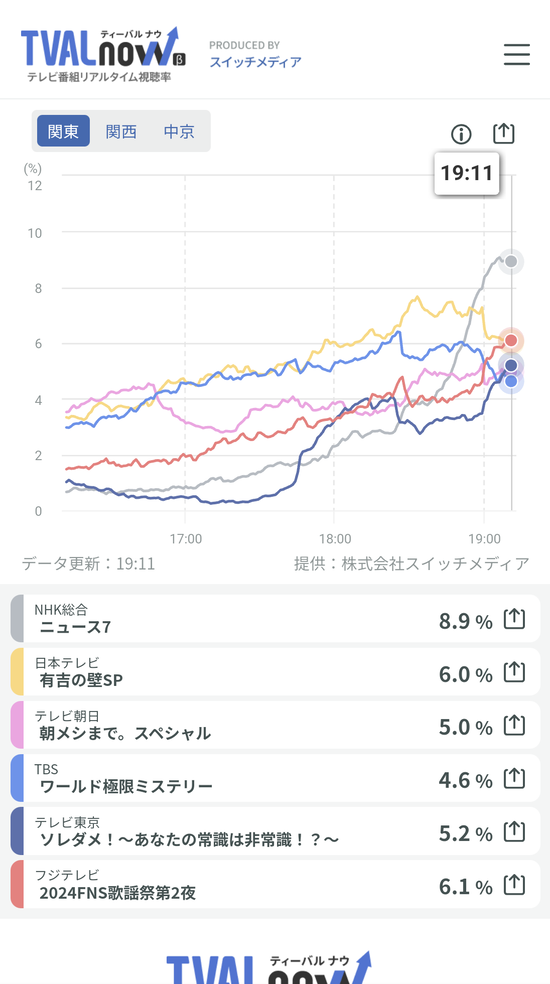
Task: Switch to the 中京 region tab
Action: (179, 131)
